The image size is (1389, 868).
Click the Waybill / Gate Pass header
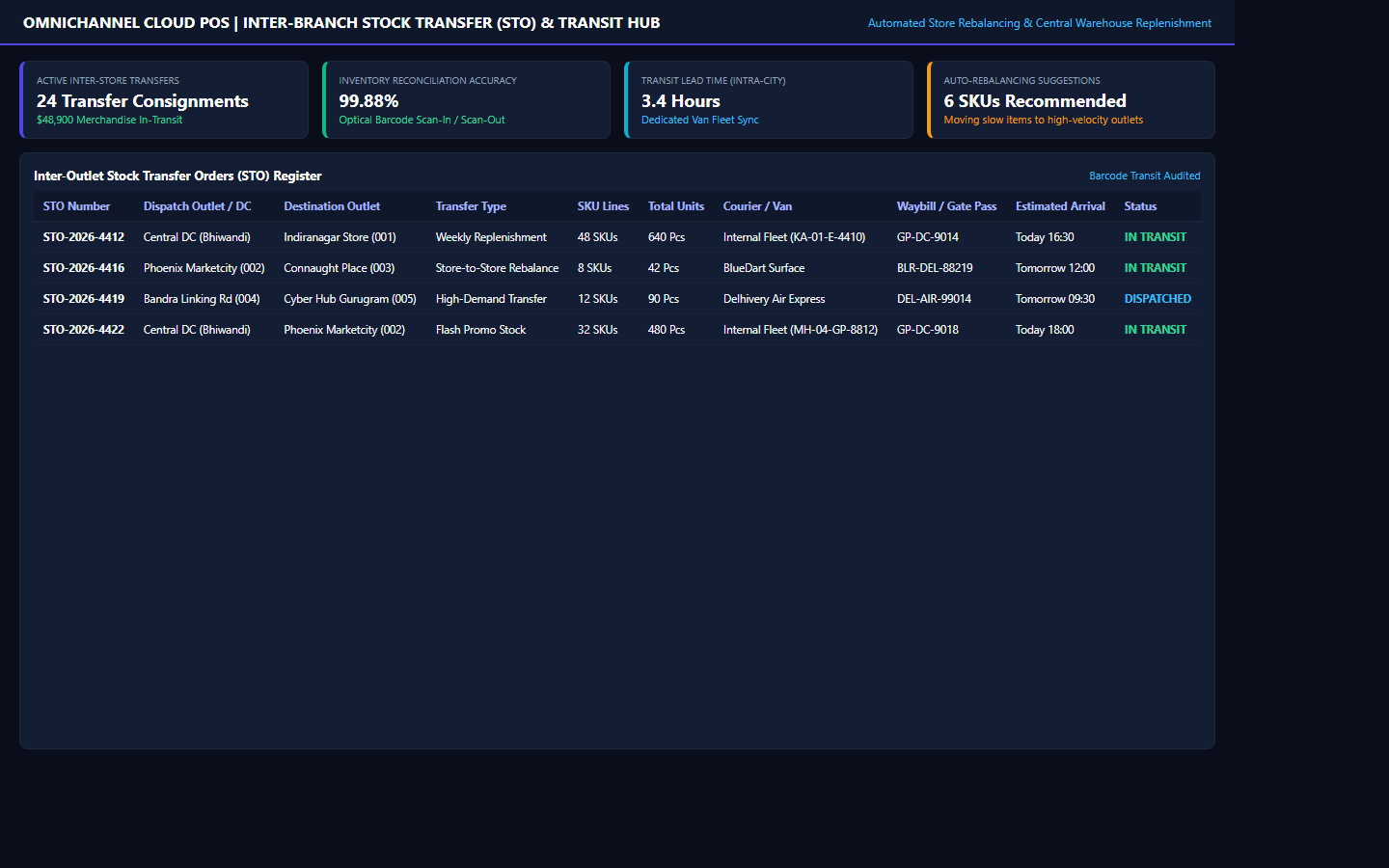946,206
